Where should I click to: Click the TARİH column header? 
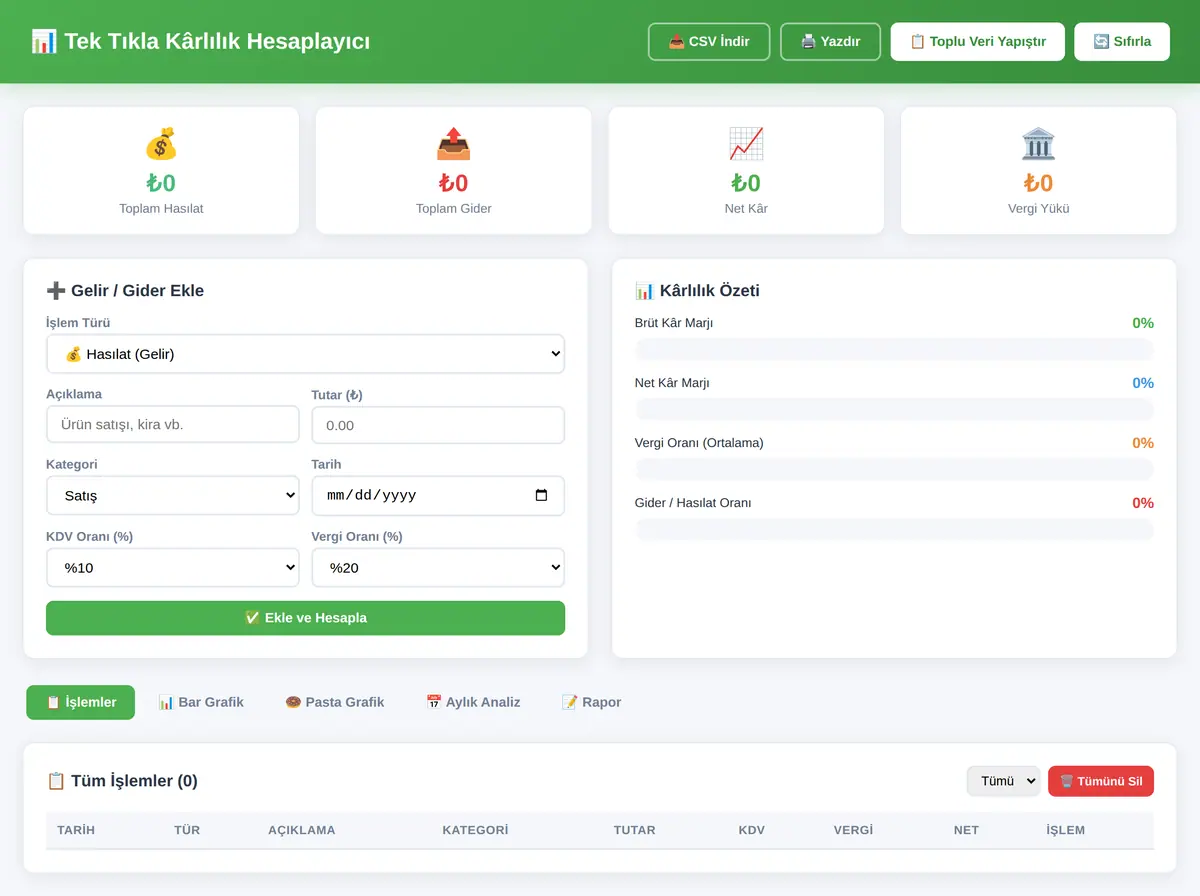pyautogui.click(x=76, y=830)
